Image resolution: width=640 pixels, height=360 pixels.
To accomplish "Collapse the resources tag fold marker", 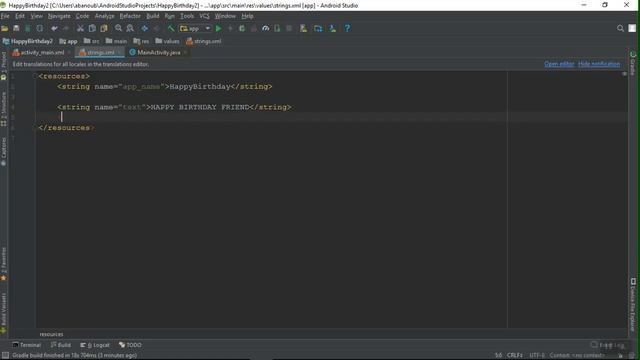I will [x=35, y=76].
